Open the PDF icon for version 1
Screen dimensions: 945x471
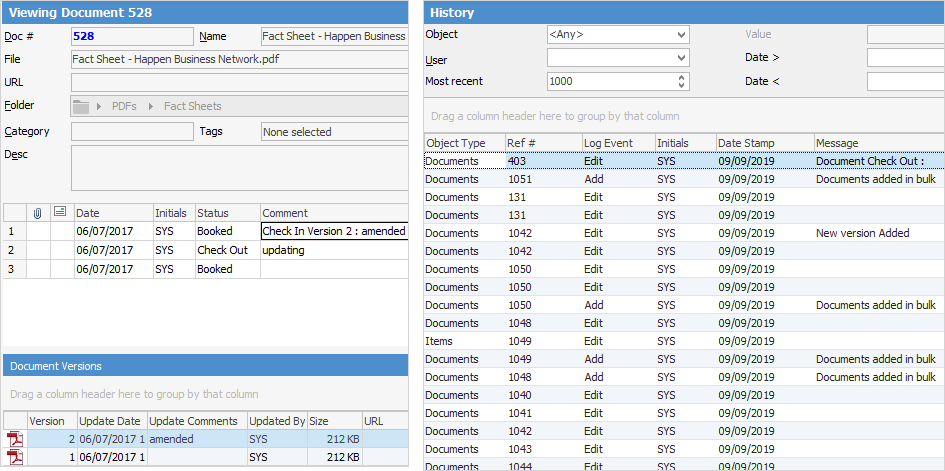tap(14, 457)
